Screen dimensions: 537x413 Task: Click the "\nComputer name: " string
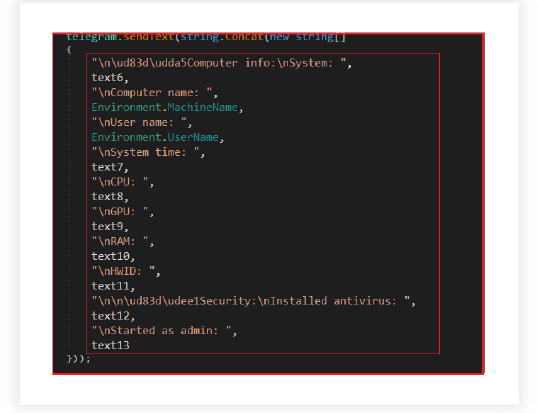pyautogui.click(x=154, y=93)
